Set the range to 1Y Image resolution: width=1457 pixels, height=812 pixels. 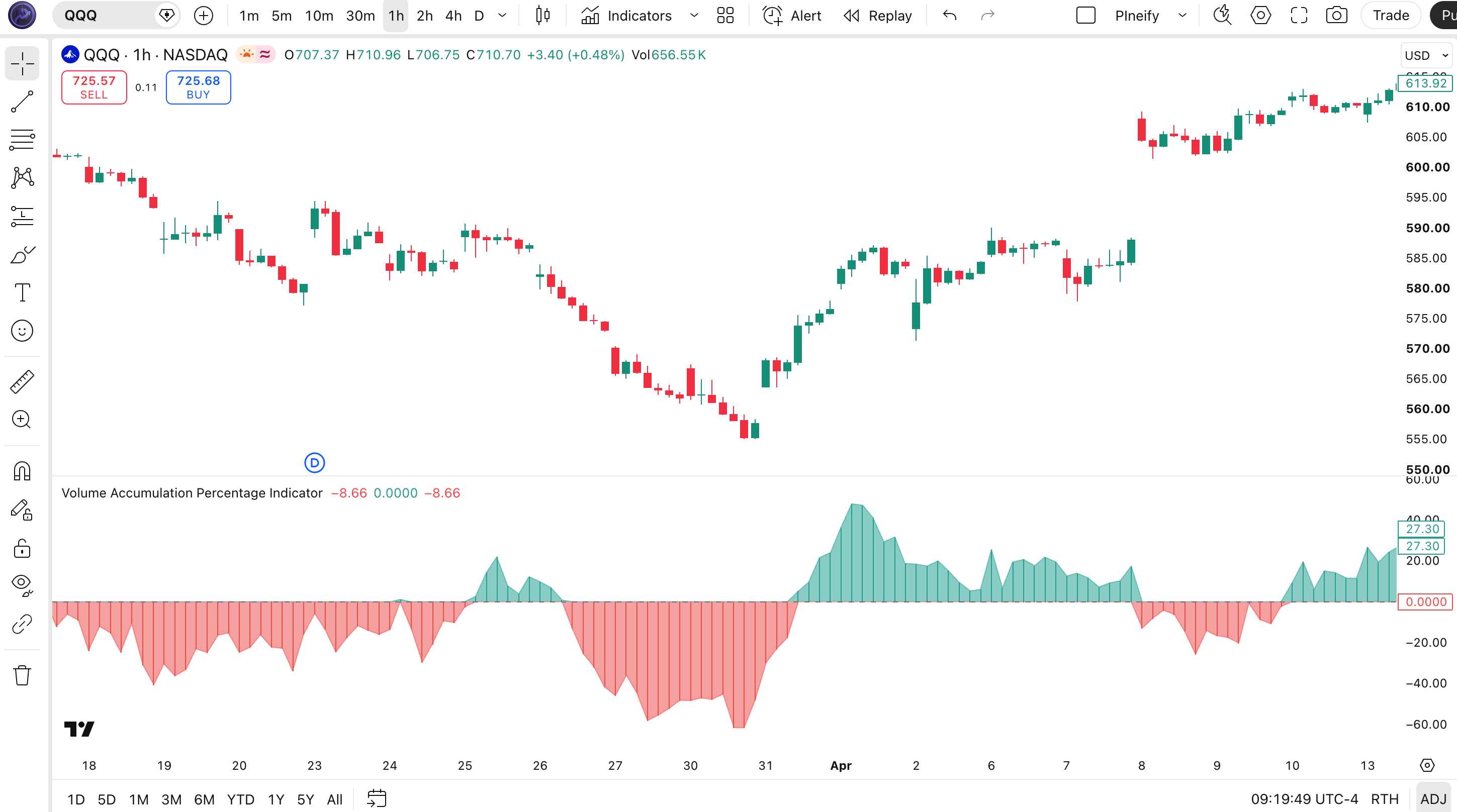pyautogui.click(x=276, y=799)
